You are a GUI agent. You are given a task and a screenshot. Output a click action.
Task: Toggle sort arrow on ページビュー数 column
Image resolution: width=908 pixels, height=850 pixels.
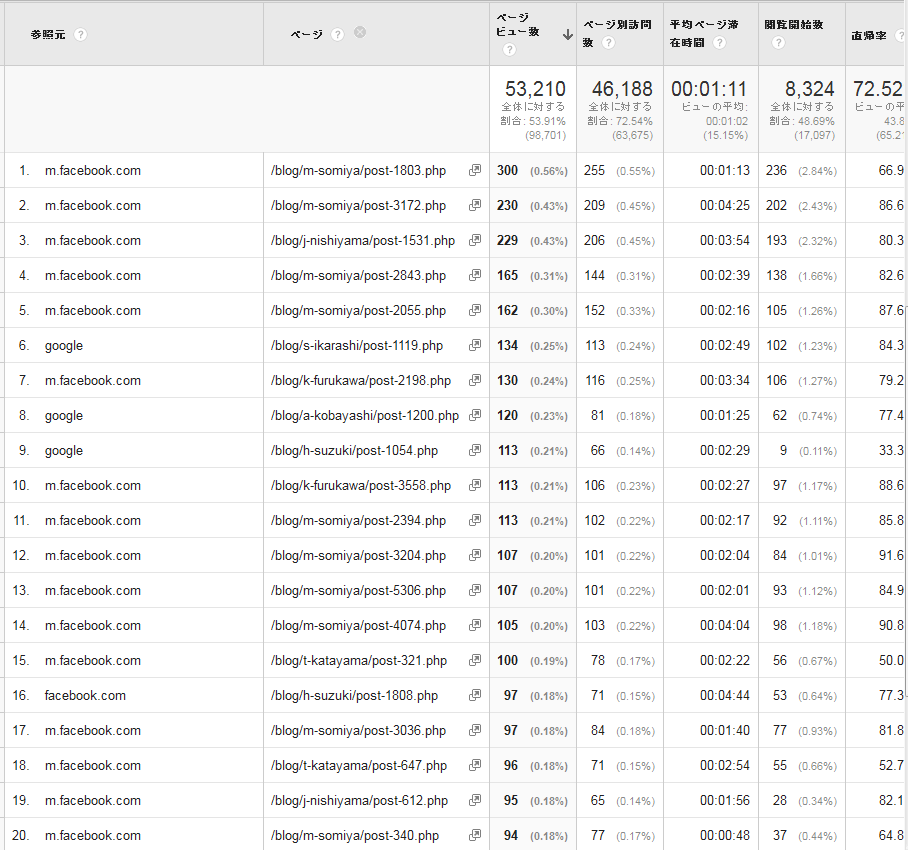click(x=567, y=34)
